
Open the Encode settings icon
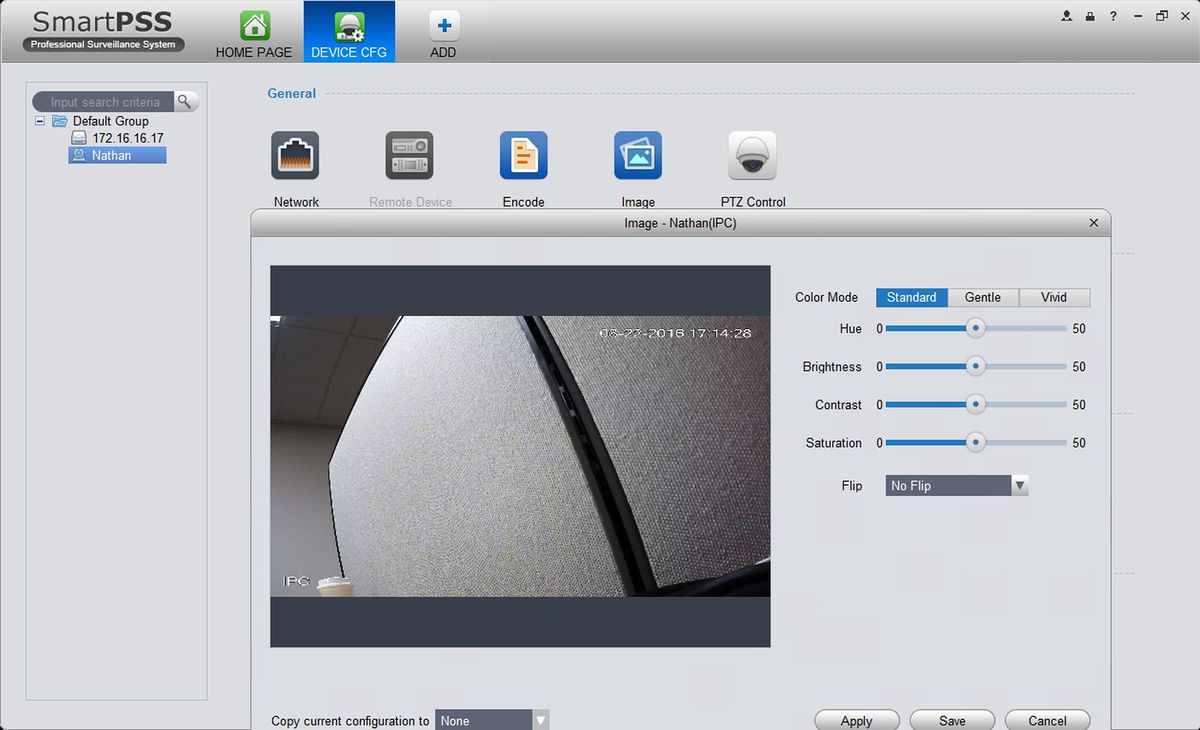[x=523, y=156]
